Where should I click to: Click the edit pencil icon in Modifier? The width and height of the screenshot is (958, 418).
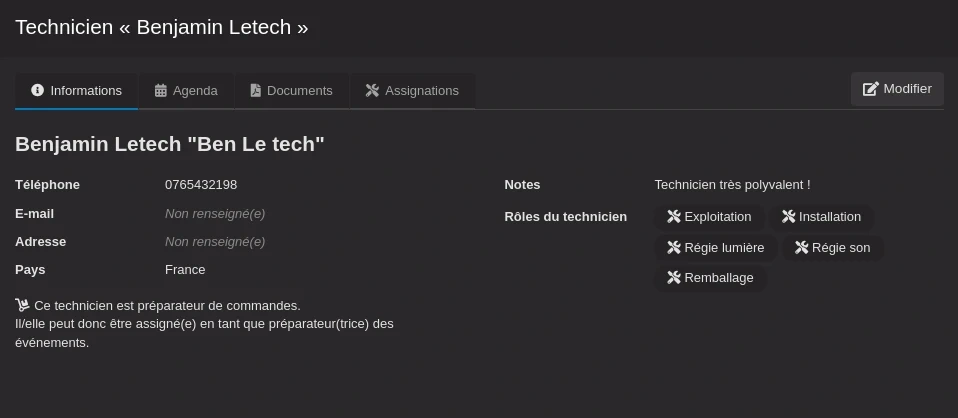870,89
